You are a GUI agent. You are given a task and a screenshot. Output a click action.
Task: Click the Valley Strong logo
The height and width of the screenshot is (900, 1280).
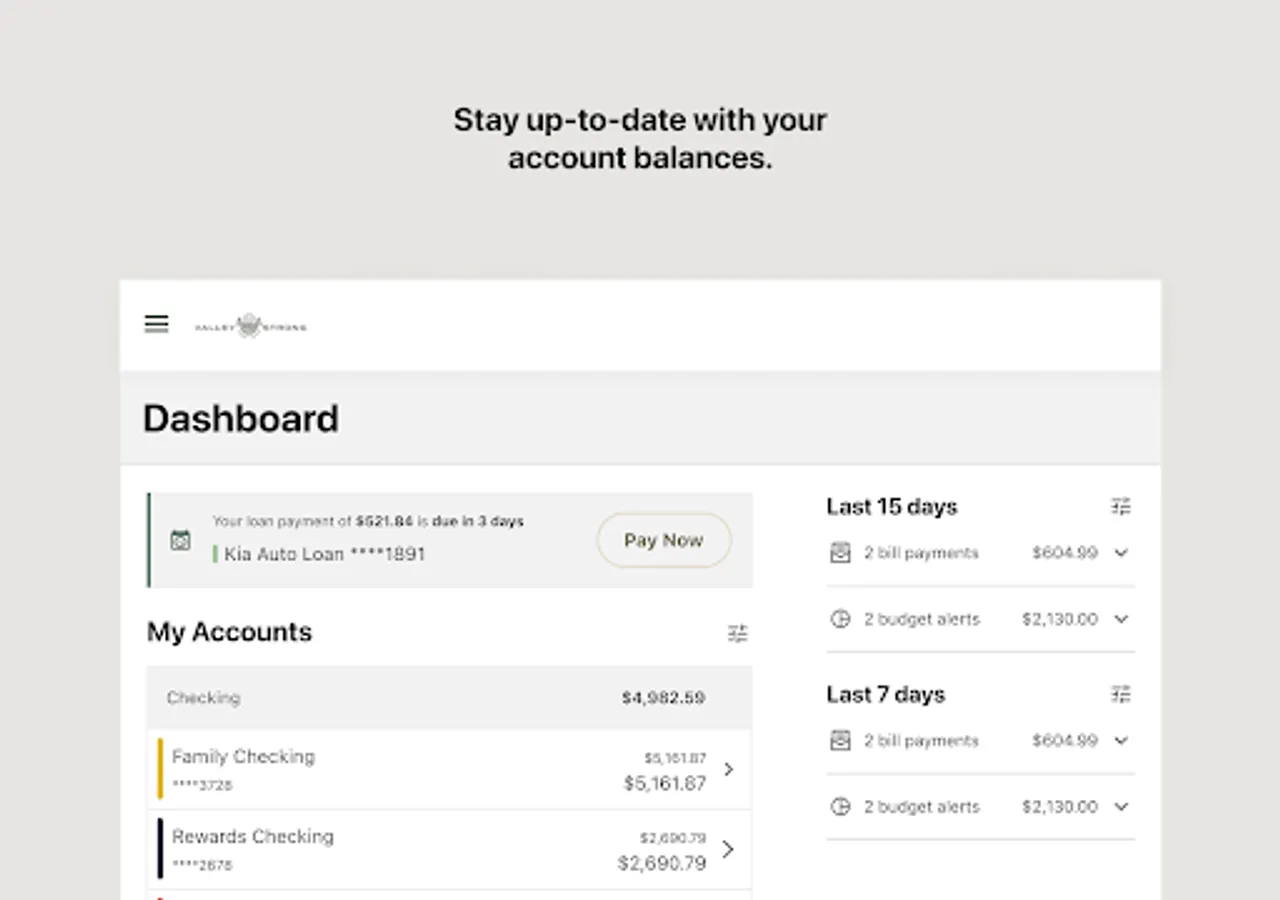pos(250,326)
